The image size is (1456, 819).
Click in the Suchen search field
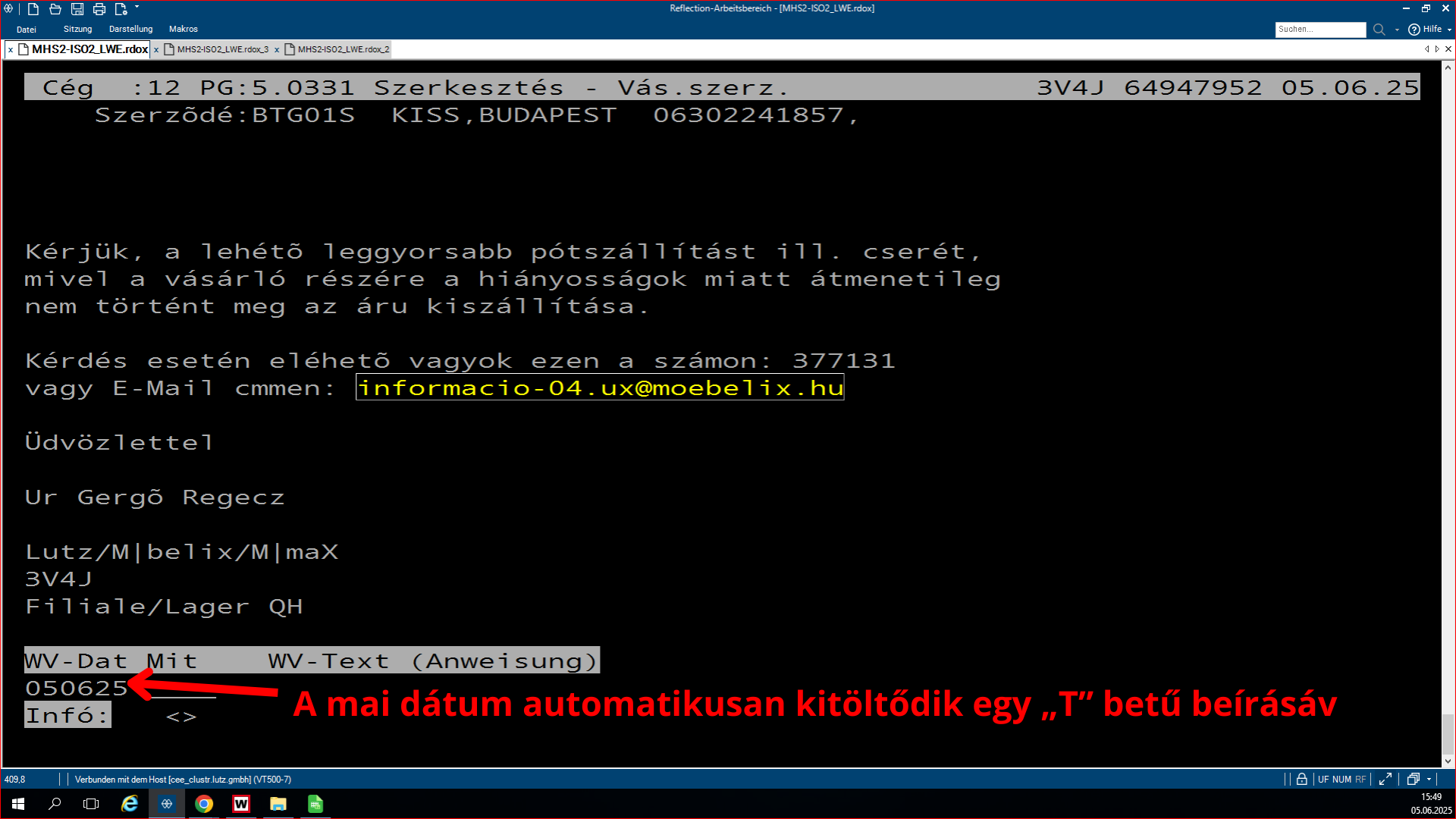click(1319, 30)
